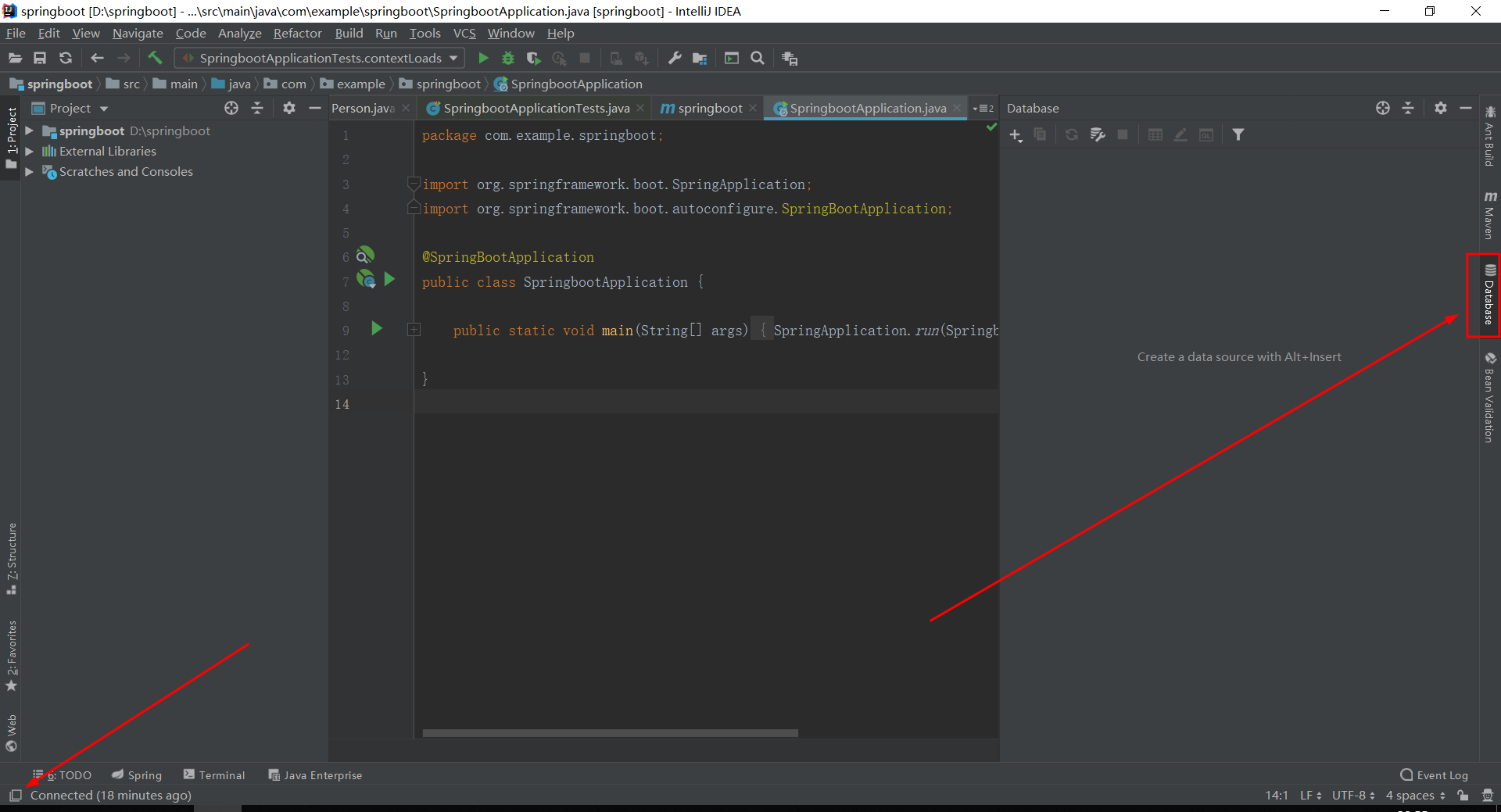Viewport: 1501px width, 812px height.
Task: Click the Open folder toolbar icon
Action: point(15,58)
